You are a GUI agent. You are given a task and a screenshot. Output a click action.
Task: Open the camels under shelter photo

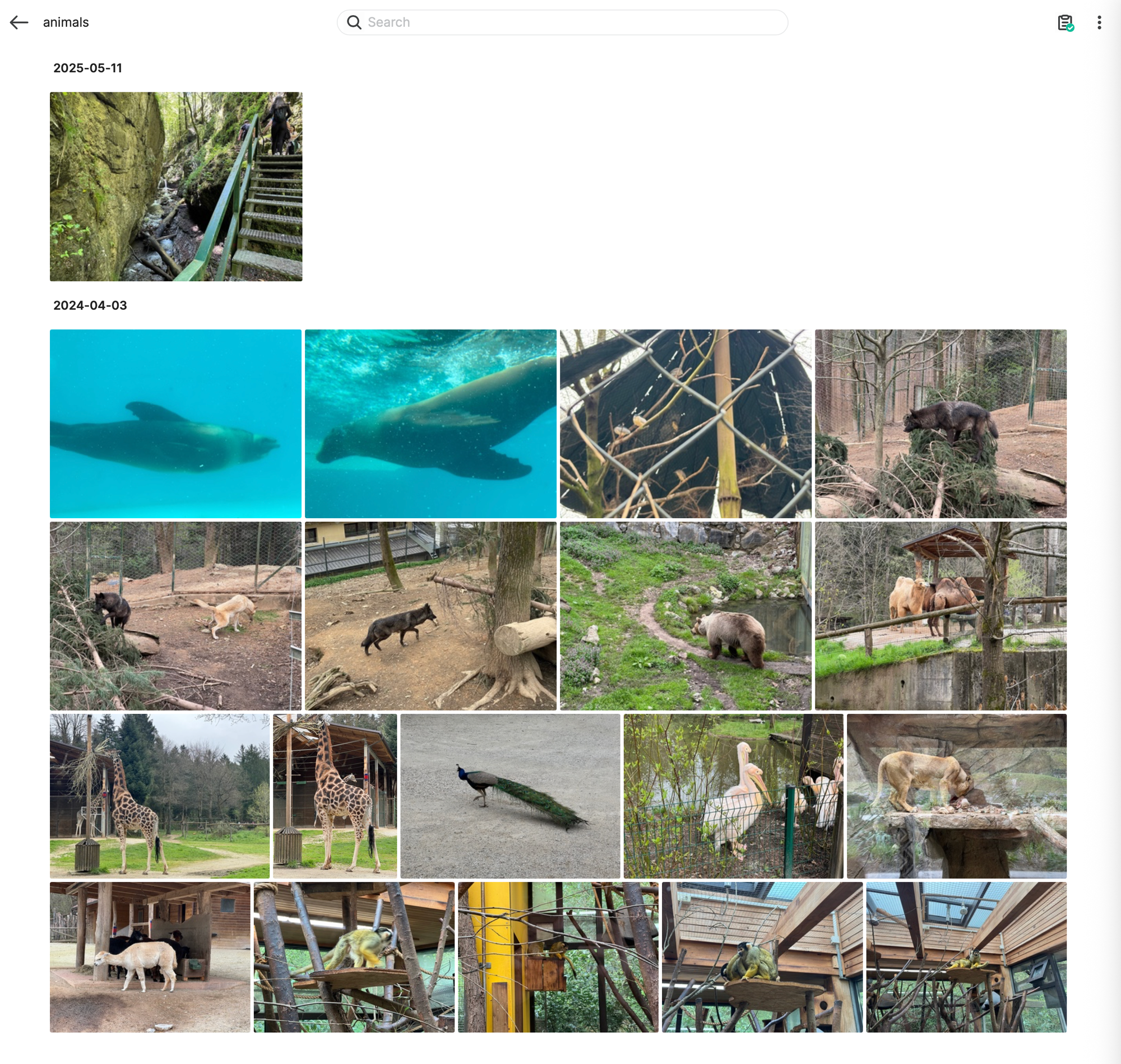pos(941,616)
